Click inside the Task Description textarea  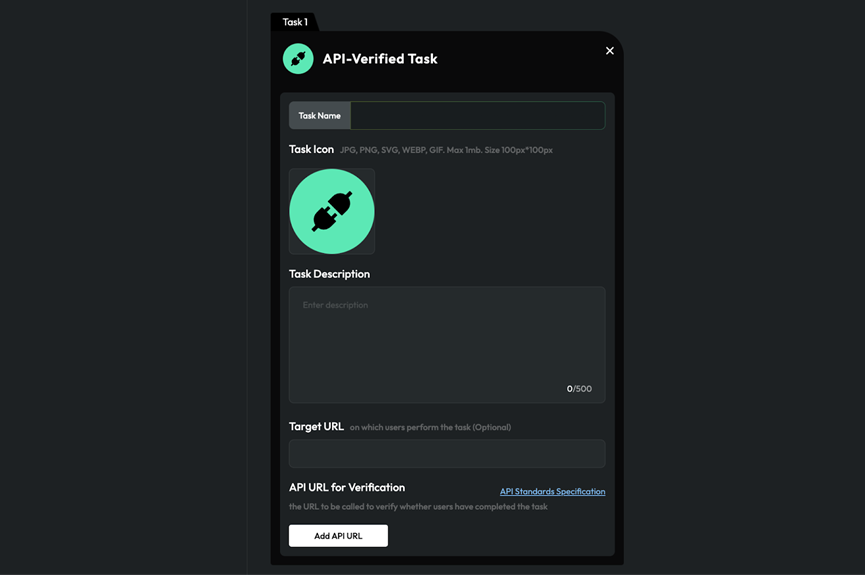click(x=447, y=345)
